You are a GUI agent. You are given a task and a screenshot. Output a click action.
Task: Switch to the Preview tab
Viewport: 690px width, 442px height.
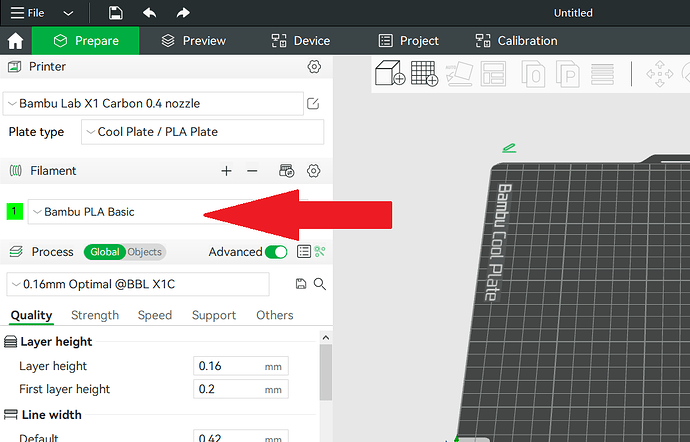coord(194,41)
